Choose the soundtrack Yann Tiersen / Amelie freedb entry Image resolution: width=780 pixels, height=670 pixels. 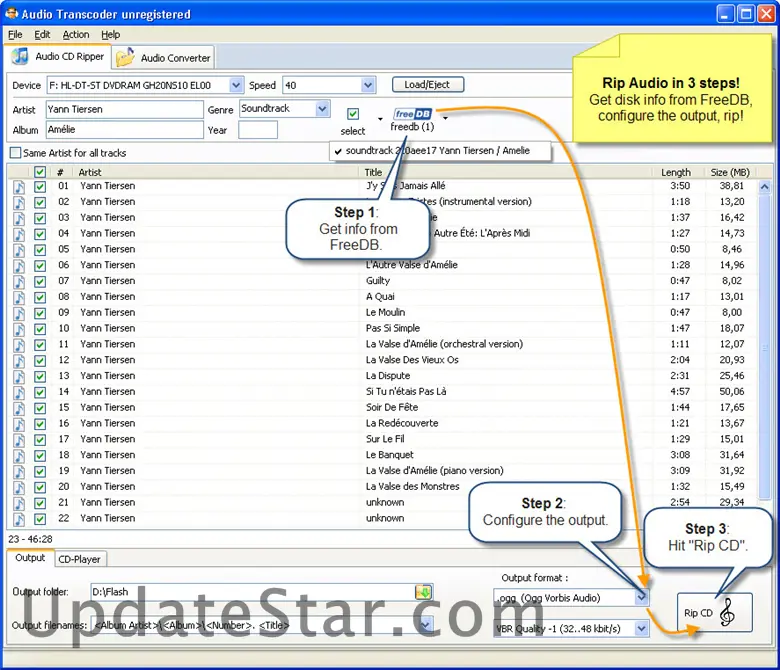[440, 151]
